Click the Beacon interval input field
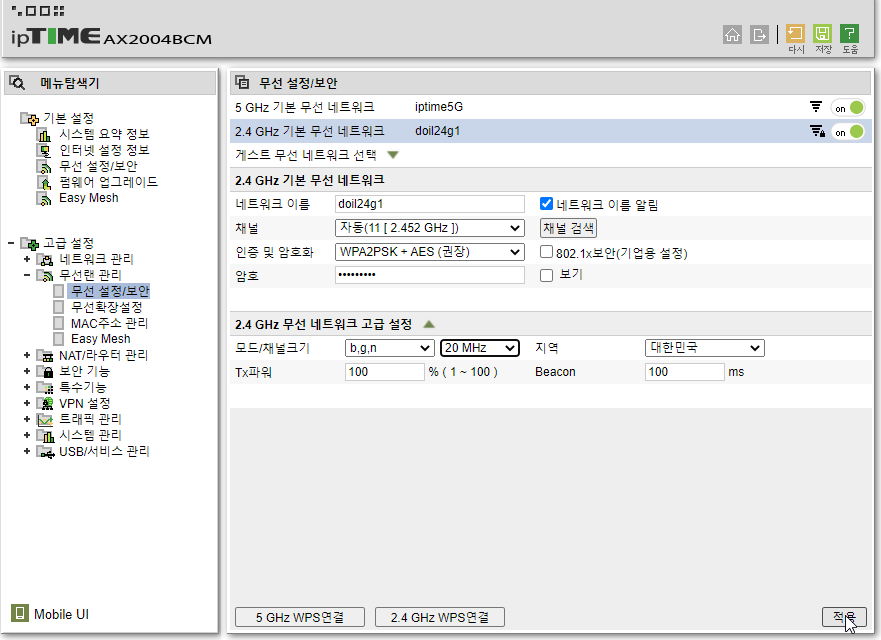881x640 pixels. [684, 372]
